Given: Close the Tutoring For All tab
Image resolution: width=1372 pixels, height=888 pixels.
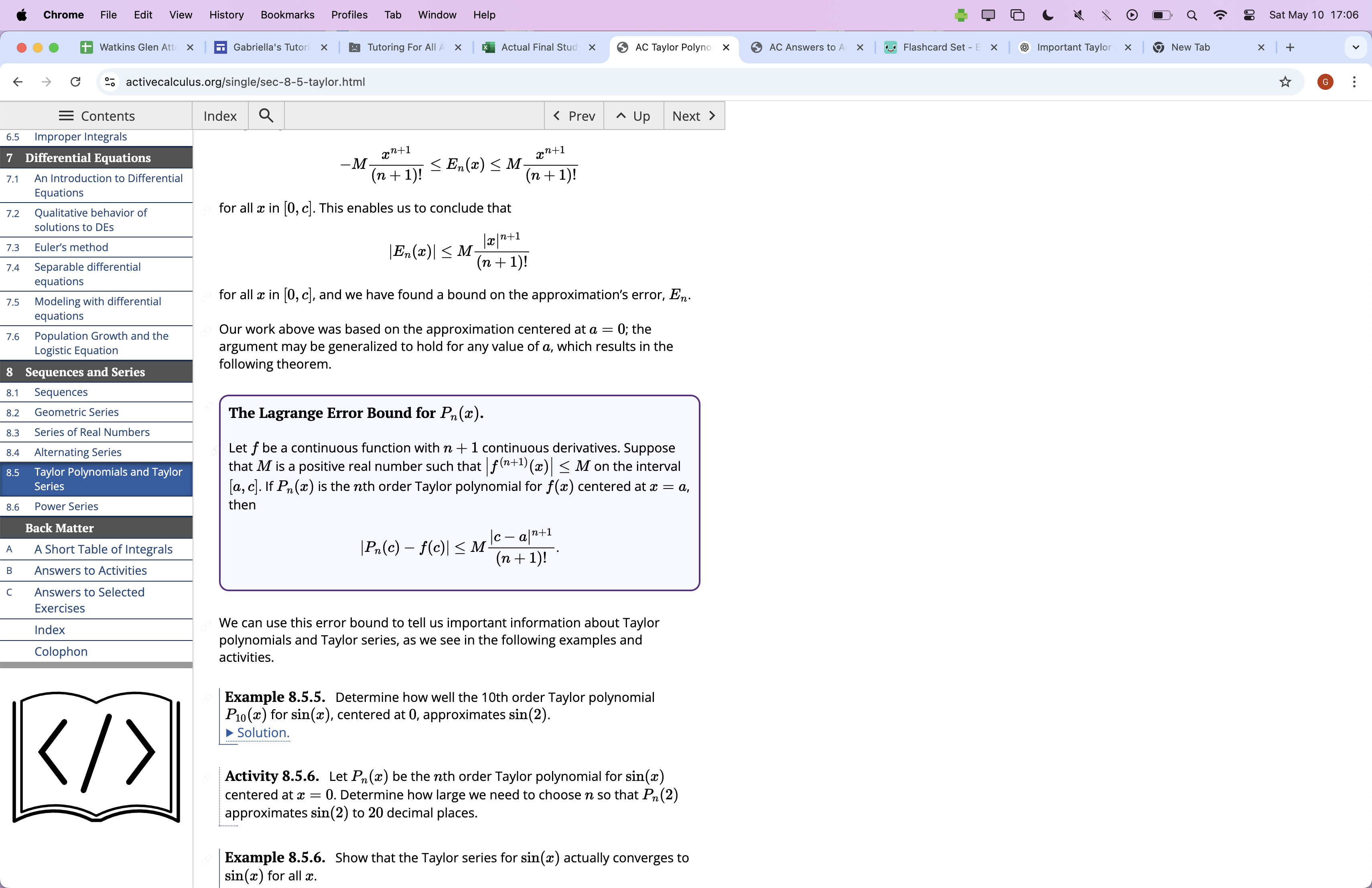Looking at the screenshot, I should pyautogui.click(x=458, y=47).
